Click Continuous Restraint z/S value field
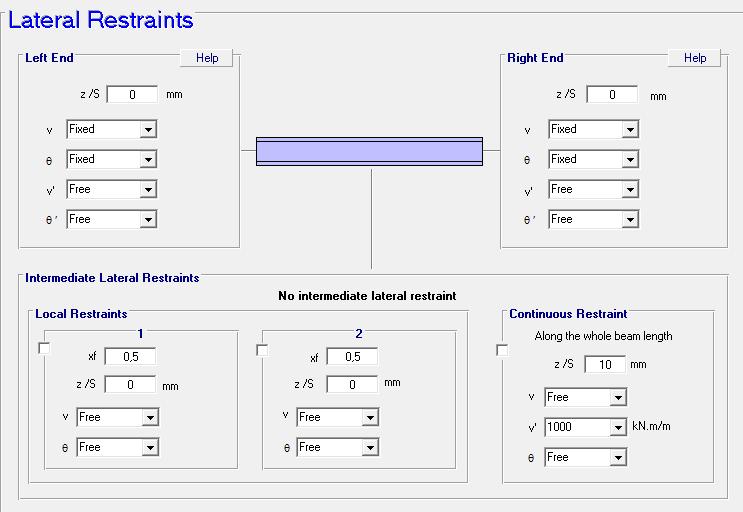 [605, 364]
